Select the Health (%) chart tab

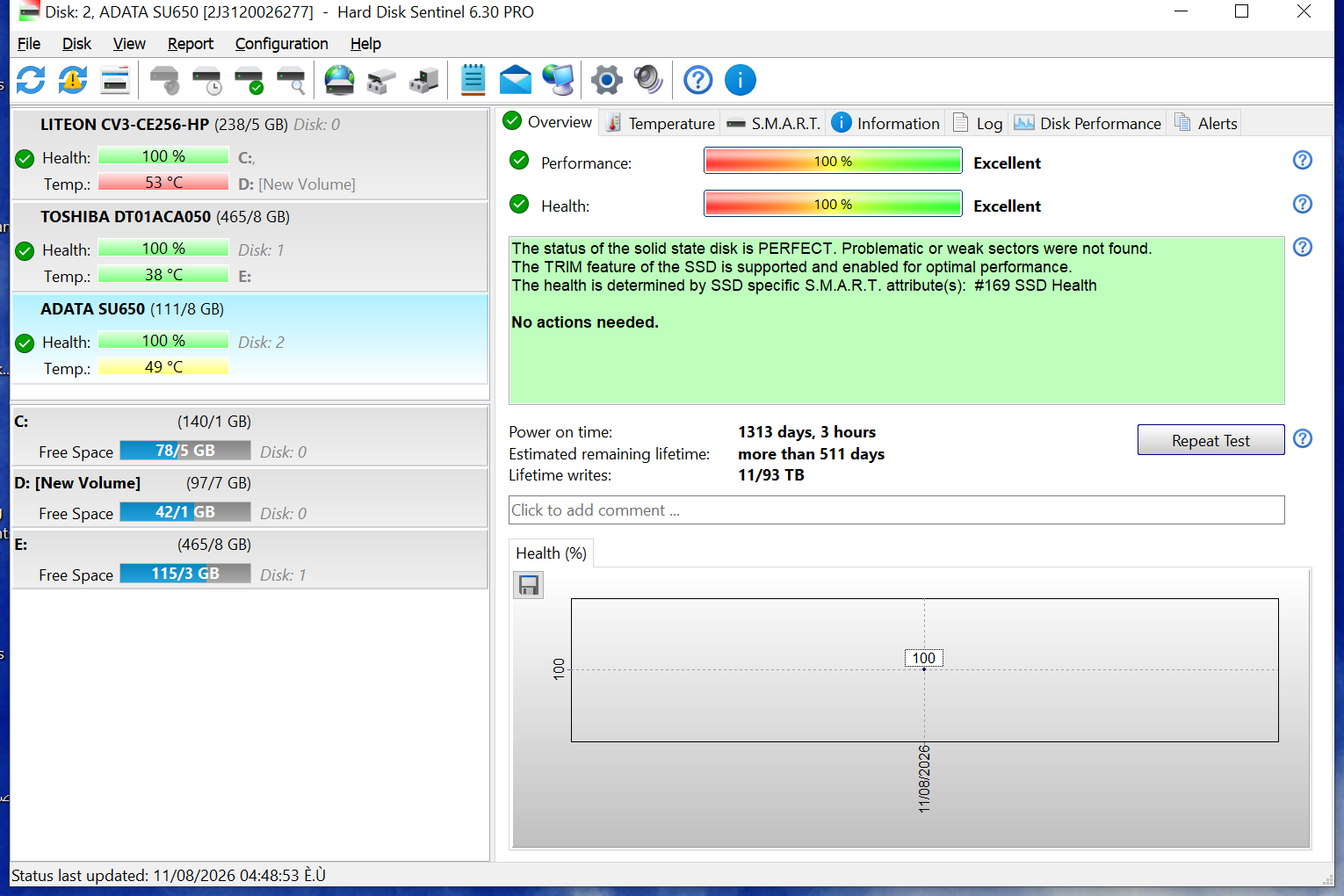[552, 553]
